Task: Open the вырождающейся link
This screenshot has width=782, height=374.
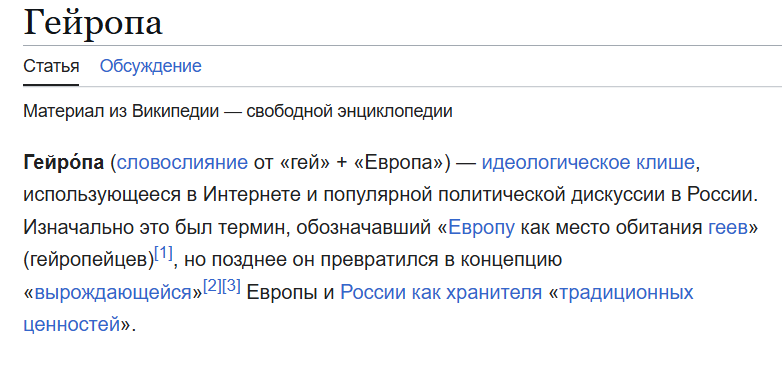Action: pos(114,293)
